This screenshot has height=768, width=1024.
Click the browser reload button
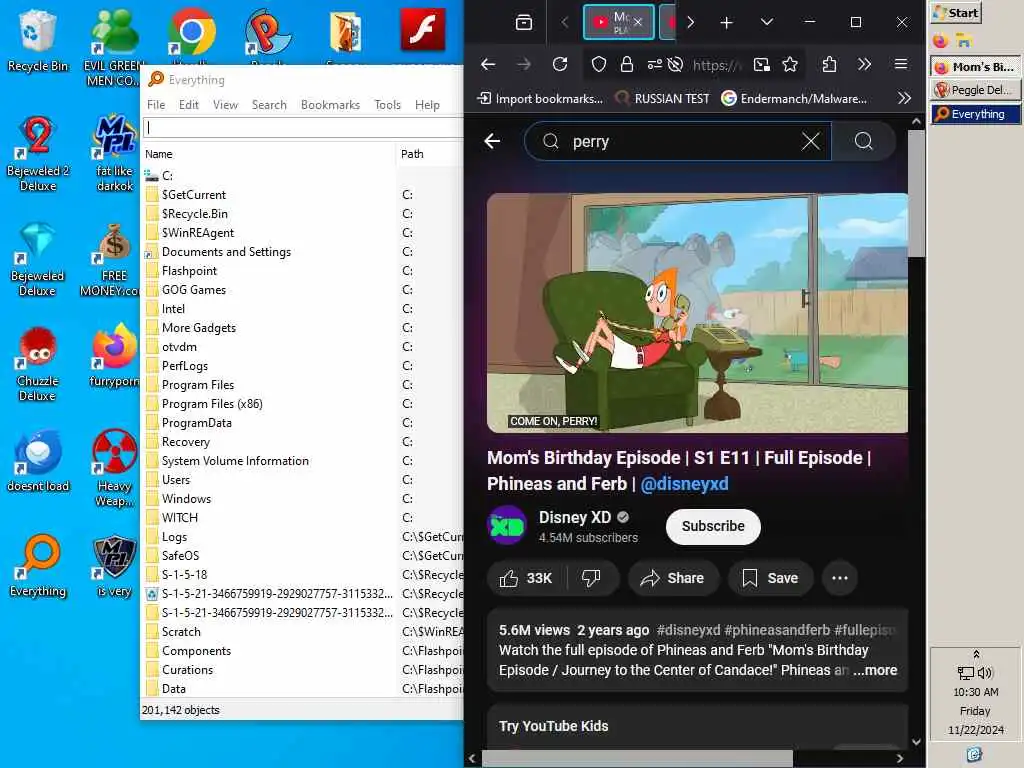click(x=560, y=64)
